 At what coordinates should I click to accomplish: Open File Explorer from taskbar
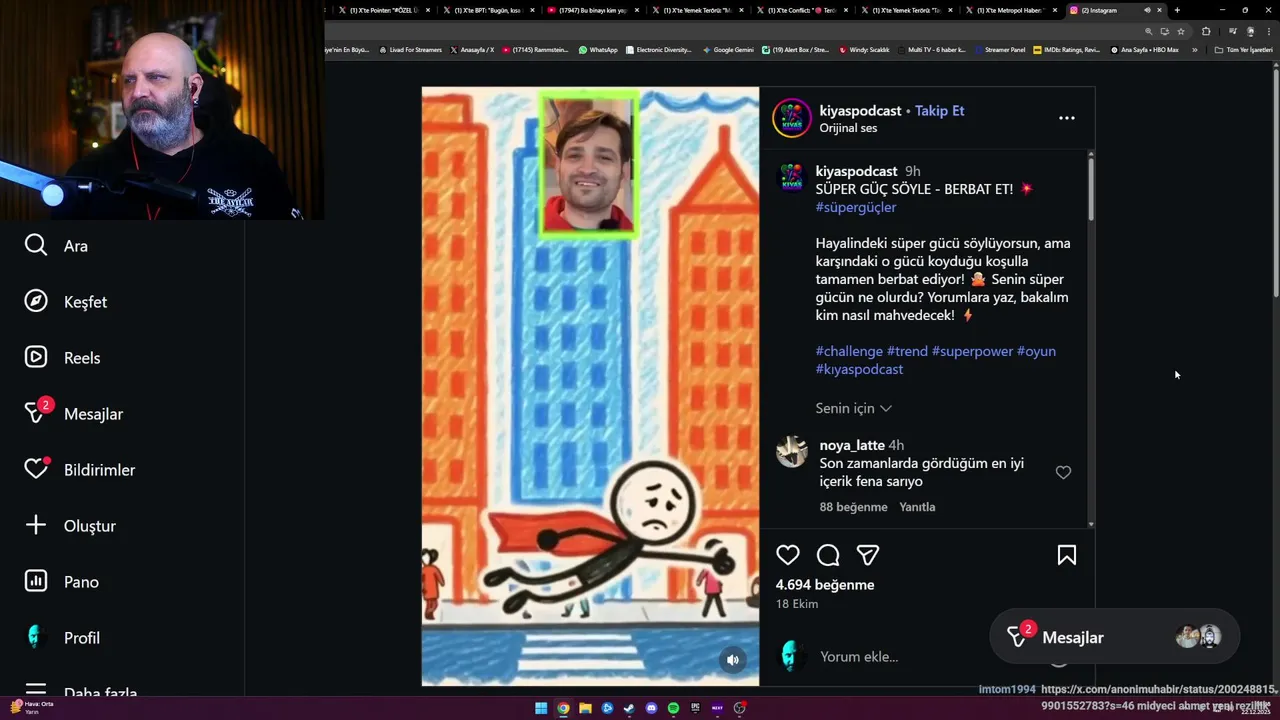[x=585, y=708]
